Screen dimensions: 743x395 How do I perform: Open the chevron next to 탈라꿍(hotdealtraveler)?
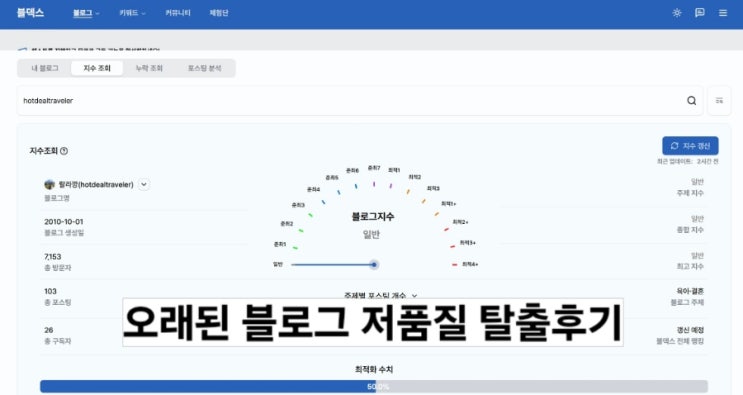click(x=144, y=184)
